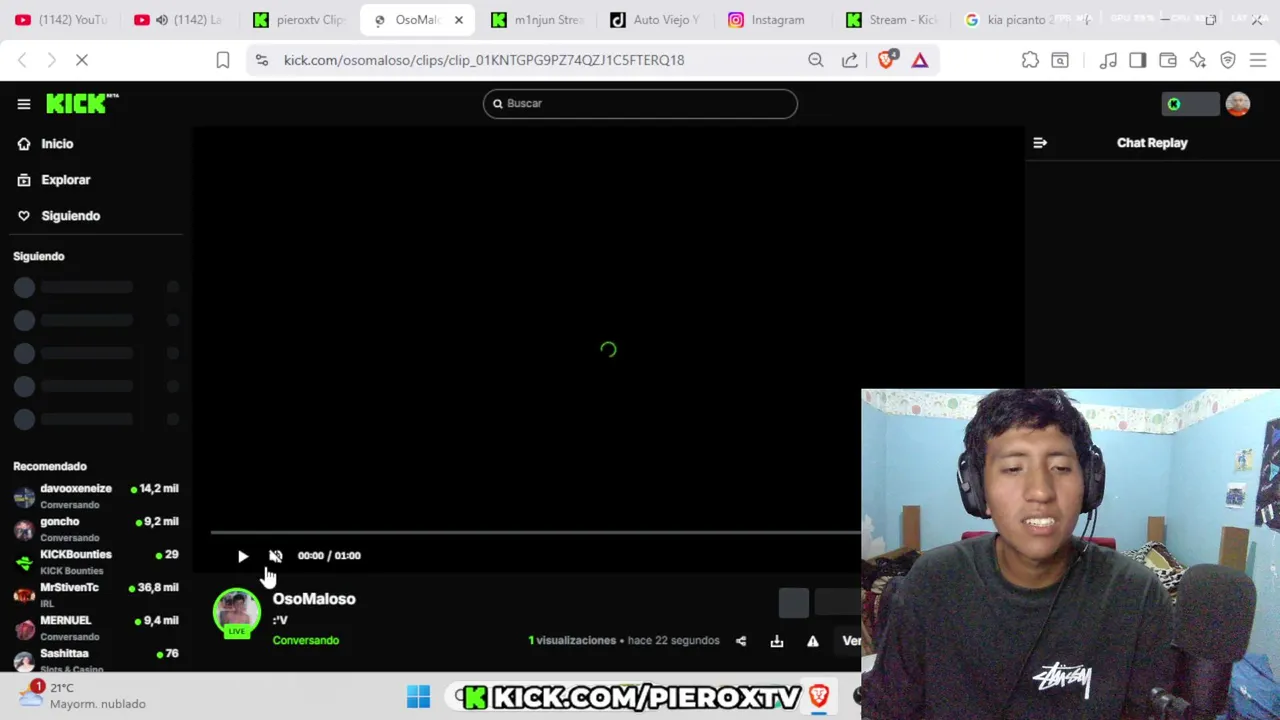Open Brave Wallet
1280x720 pixels.
tap(1168, 61)
